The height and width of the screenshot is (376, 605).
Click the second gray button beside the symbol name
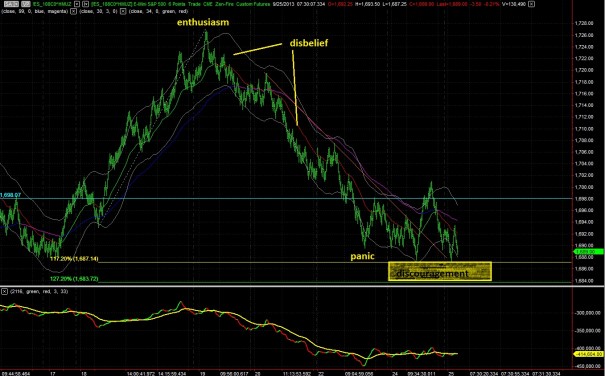tap(26, 4)
